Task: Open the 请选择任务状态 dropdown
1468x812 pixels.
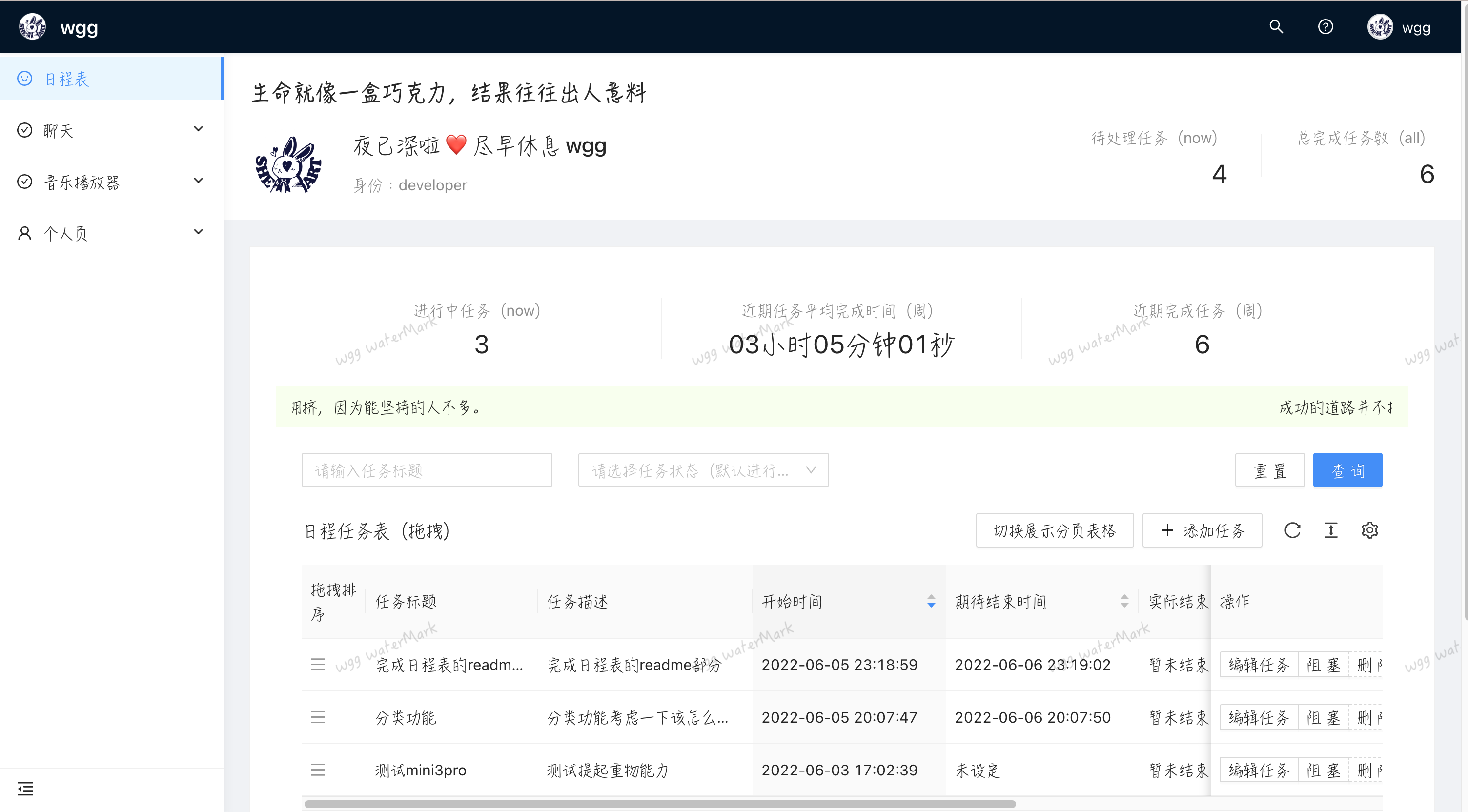Action: [x=703, y=470]
